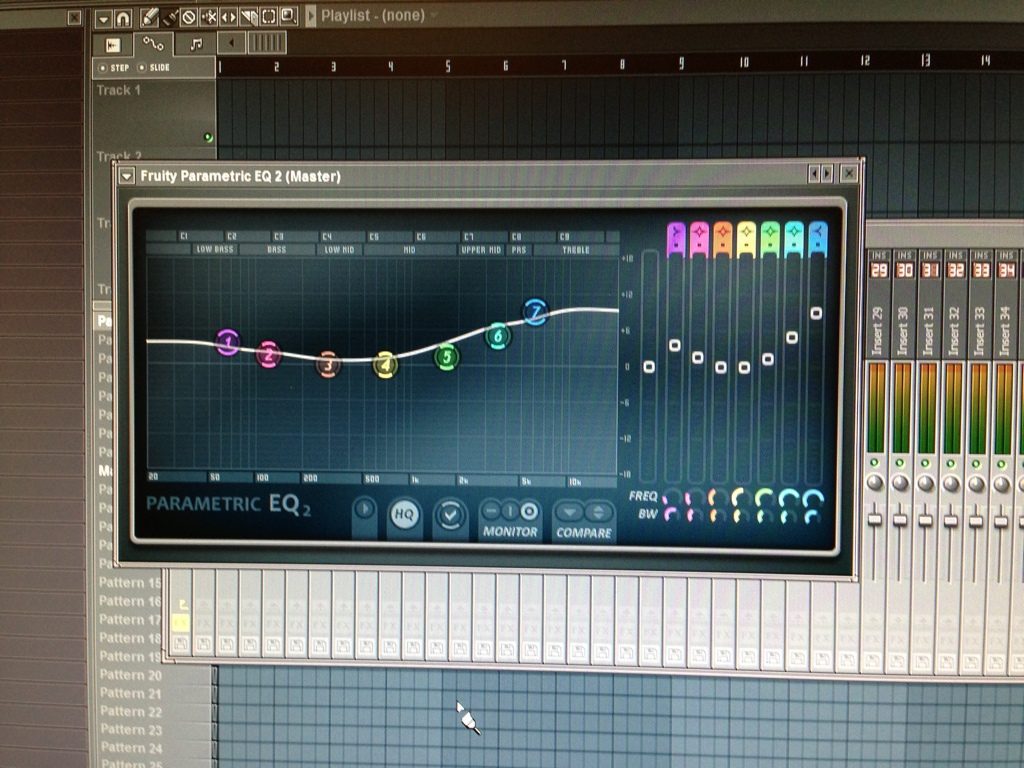Toggle the Insert 32 green mute light
This screenshot has width=1024, height=768.
pyautogui.click(x=951, y=464)
